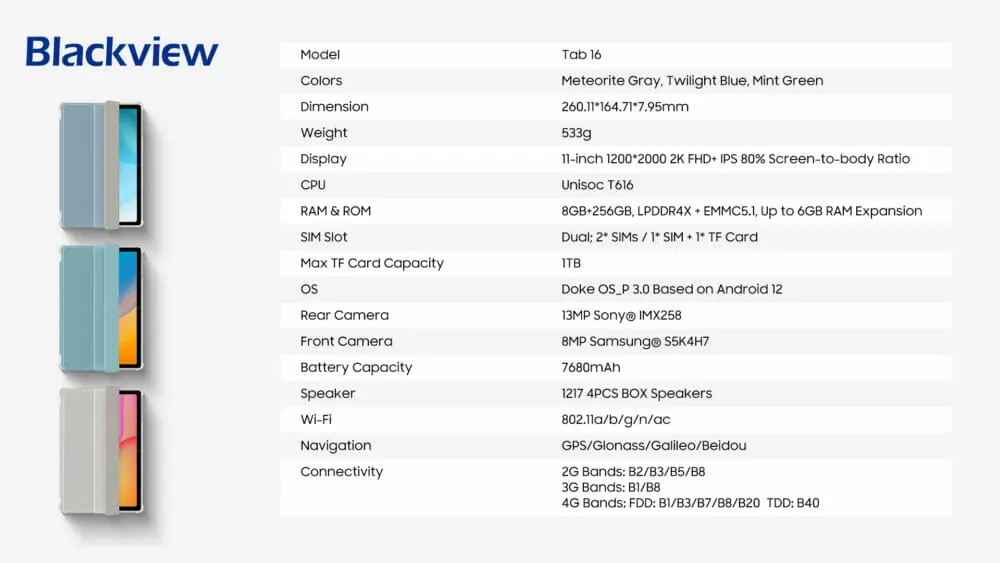Select the teal tablet image in middle
The width and height of the screenshot is (1000, 563).
pos(101,307)
